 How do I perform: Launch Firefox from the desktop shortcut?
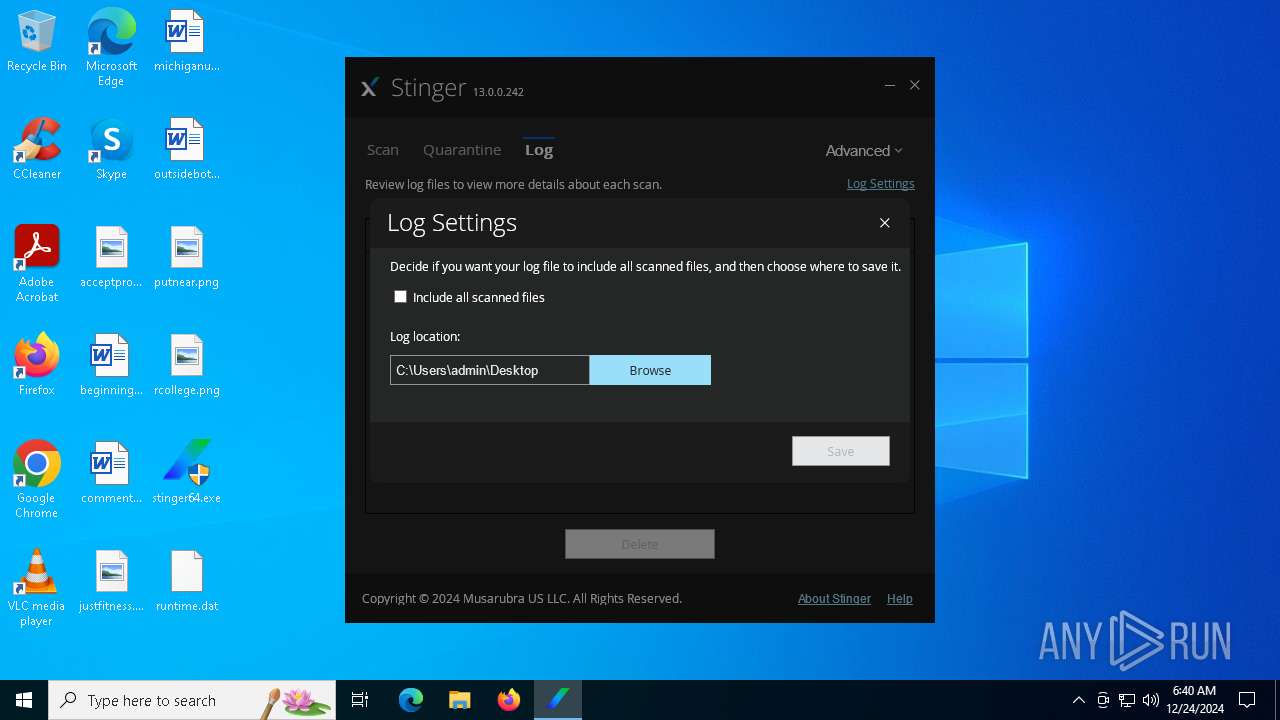(37, 365)
